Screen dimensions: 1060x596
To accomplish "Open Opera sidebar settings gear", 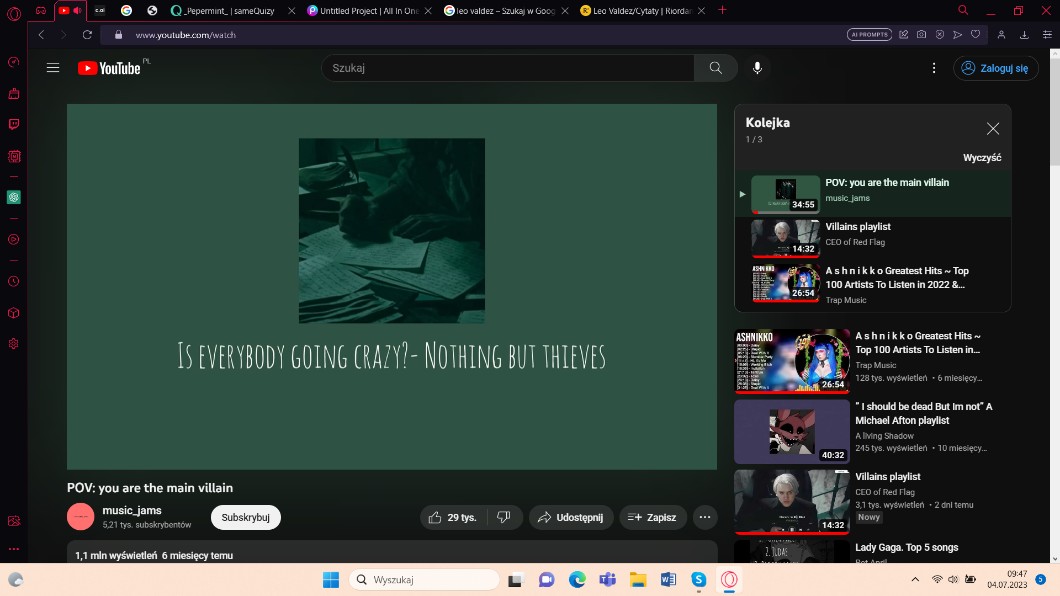I will point(14,343).
